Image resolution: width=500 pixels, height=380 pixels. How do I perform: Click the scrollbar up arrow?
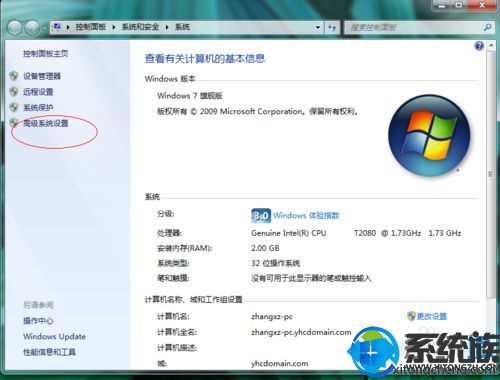coord(491,45)
